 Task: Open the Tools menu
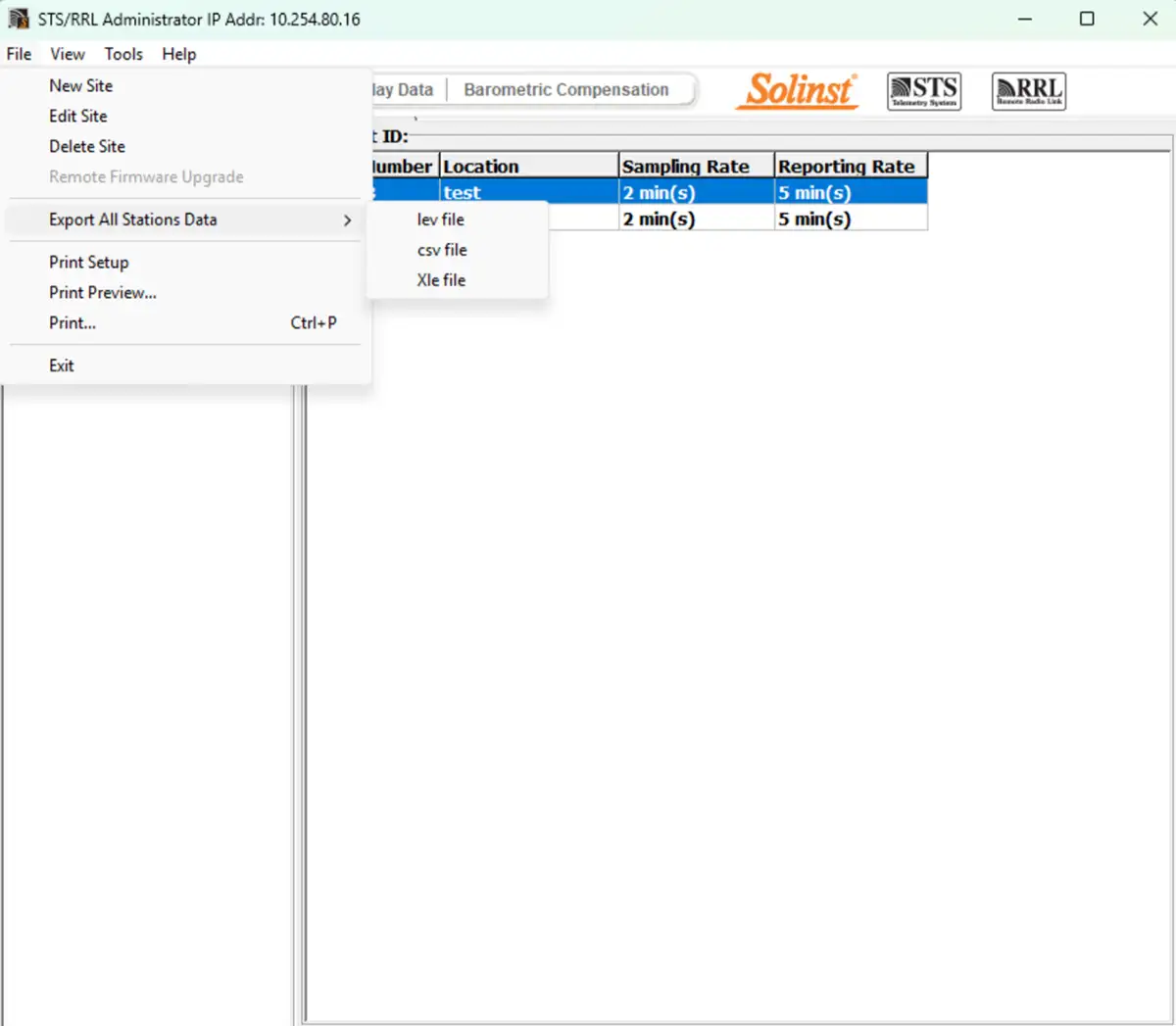click(x=123, y=54)
